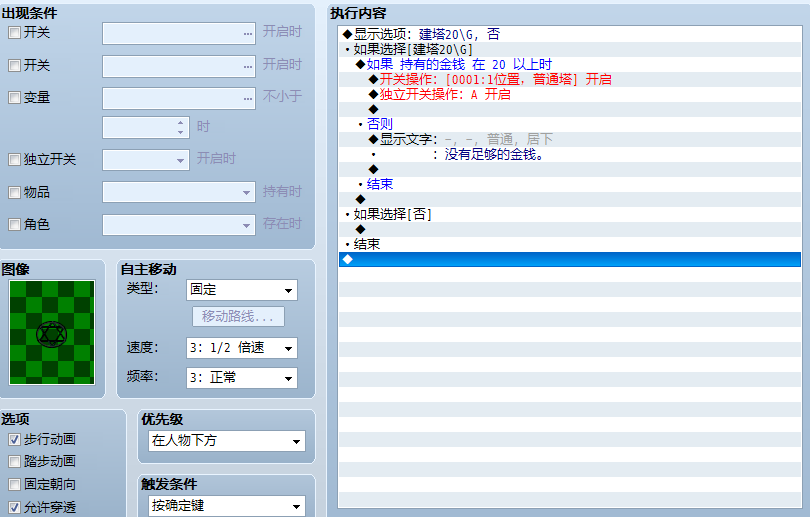Uncheck the 步行动画 option

(x=14, y=440)
